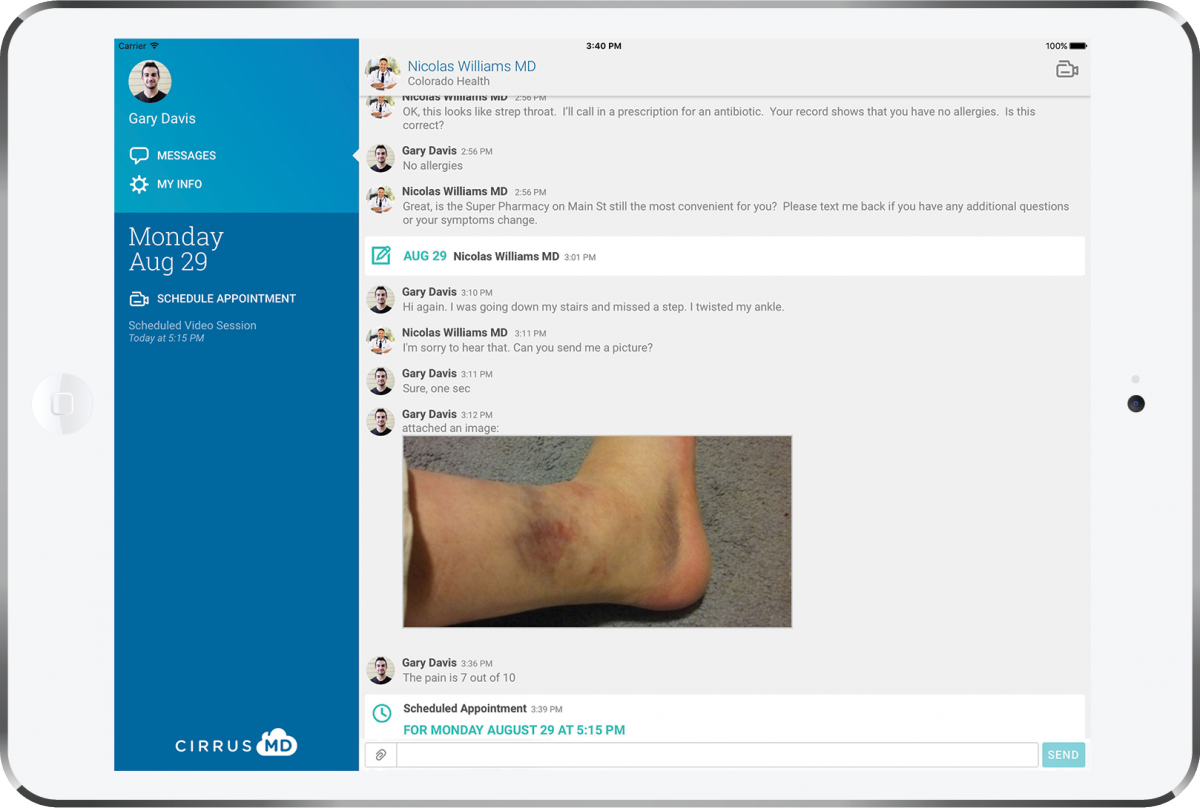Image resolution: width=1200 pixels, height=808 pixels.
Task: Click Gary Davis avatar beside pain message
Action: (380, 670)
